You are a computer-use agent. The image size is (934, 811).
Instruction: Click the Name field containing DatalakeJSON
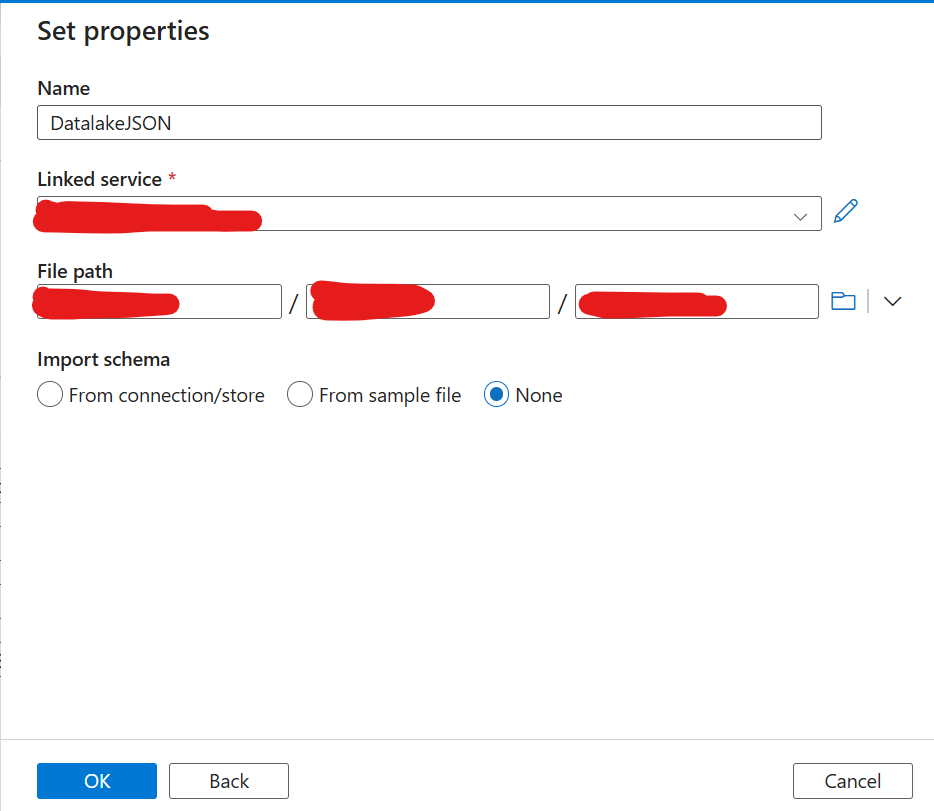pyautogui.click(x=429, y=123)
